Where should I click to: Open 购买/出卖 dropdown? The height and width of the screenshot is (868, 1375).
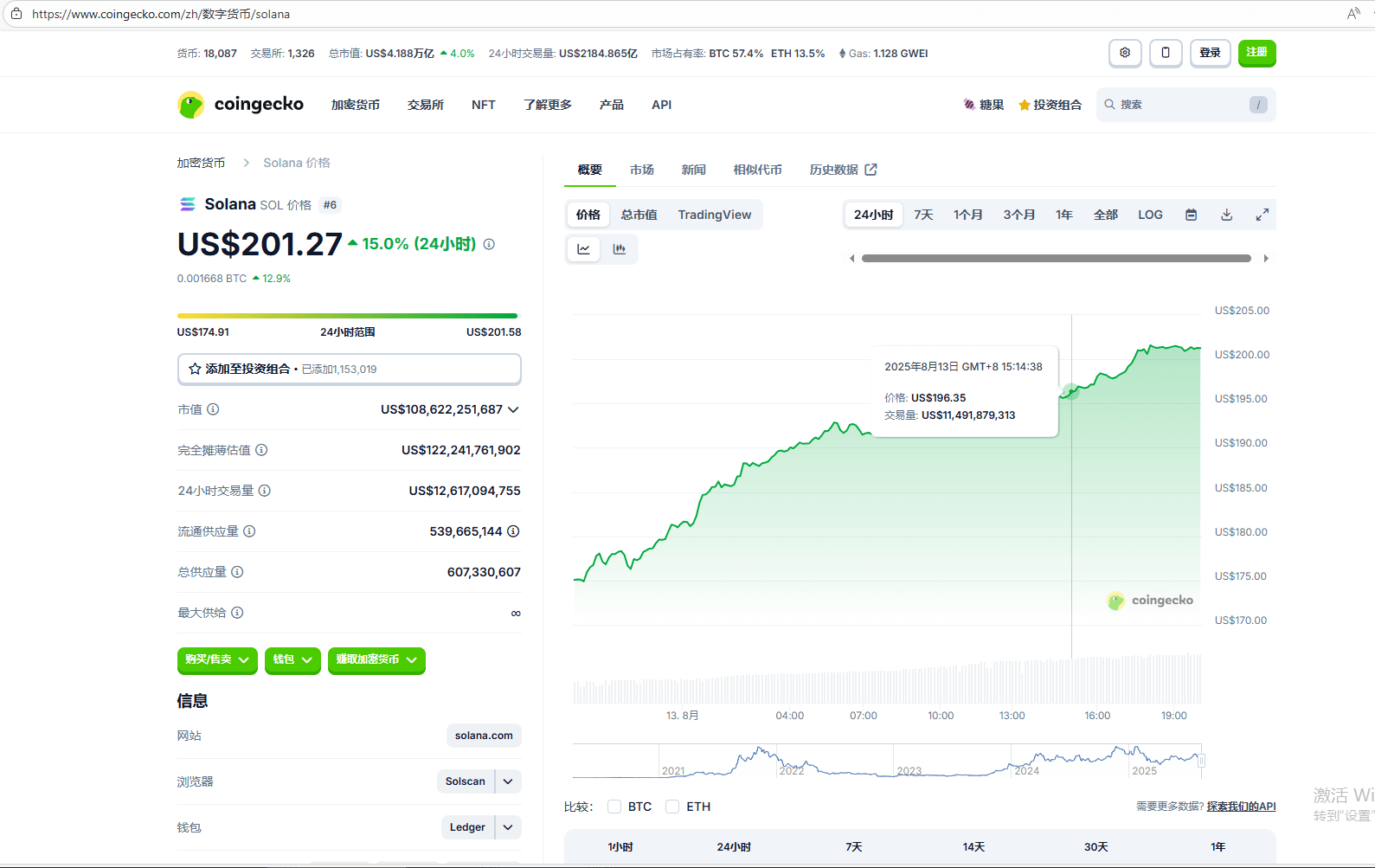pos(217,660)
